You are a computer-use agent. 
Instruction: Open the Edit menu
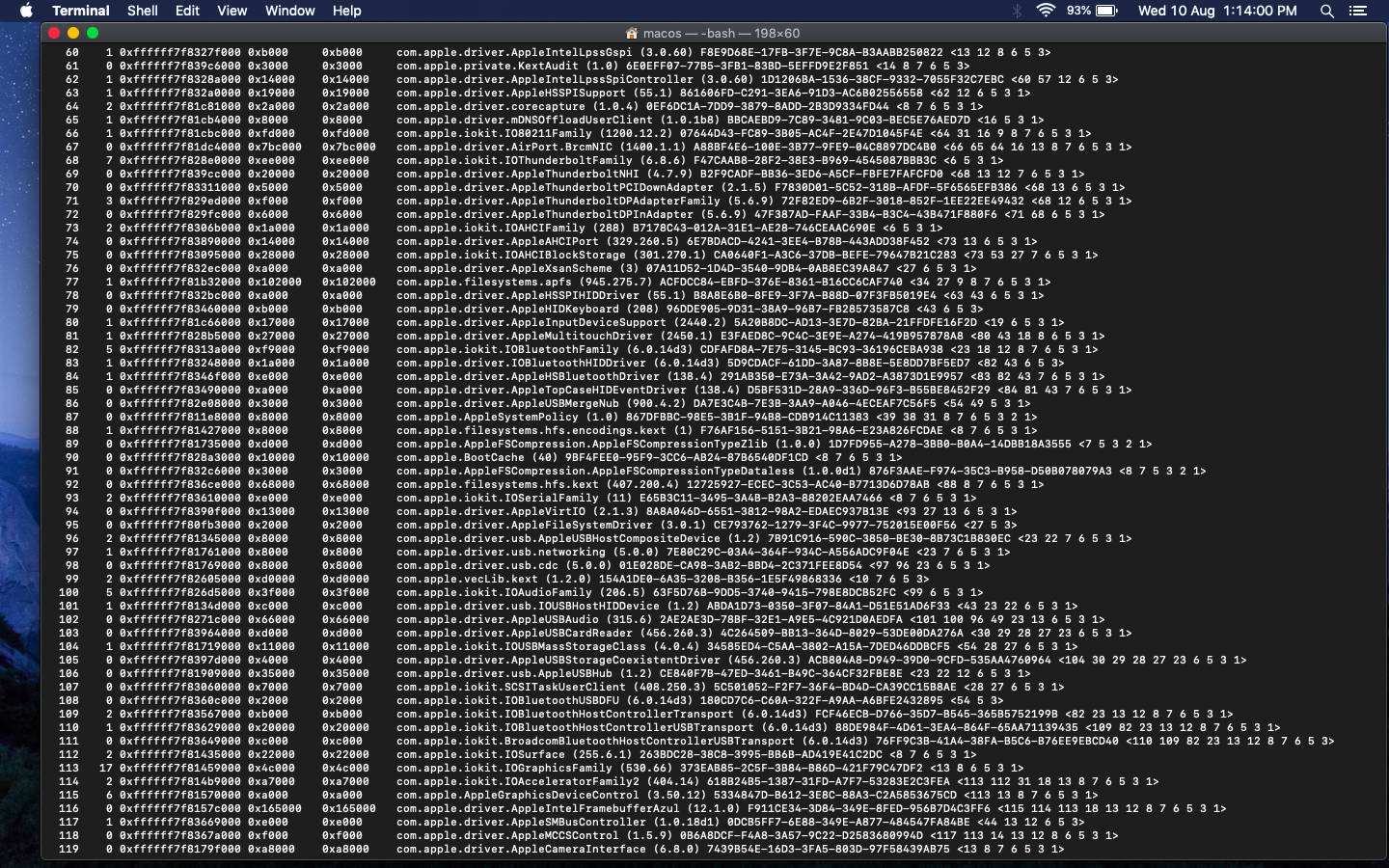pos(187,11)
